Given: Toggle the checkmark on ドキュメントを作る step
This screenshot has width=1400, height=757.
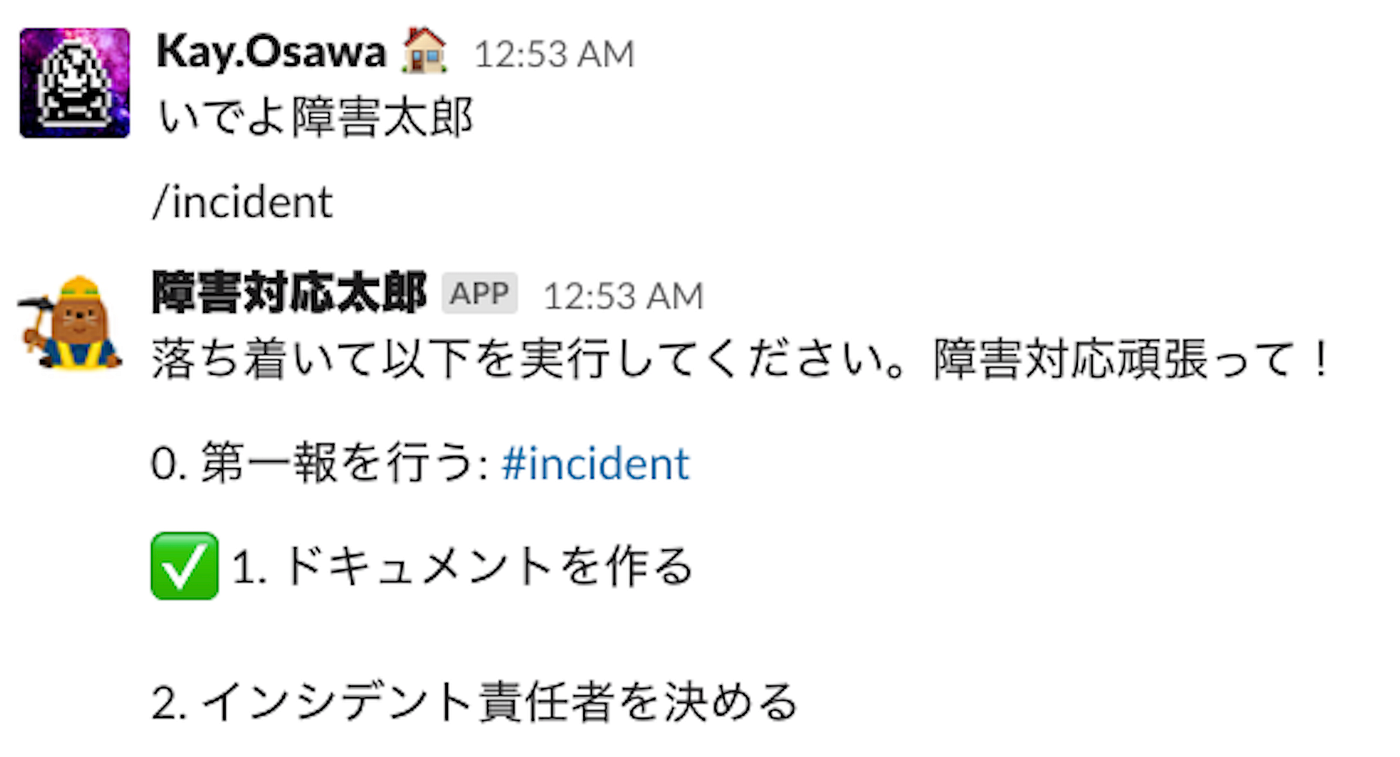Looking at the screenshot, I should click(x=185, y=566).
